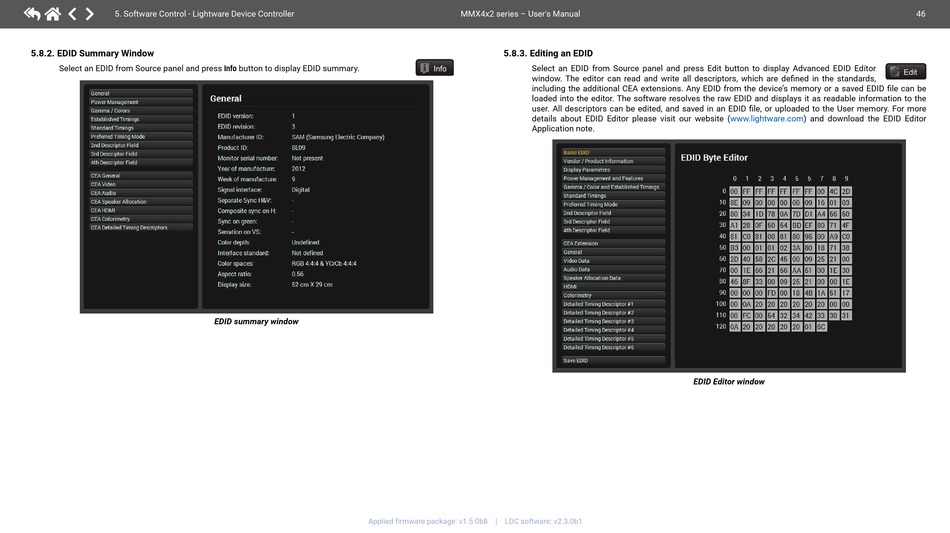Go to previous page with left chevron
The image size is (950, 533).
[72, 13]
